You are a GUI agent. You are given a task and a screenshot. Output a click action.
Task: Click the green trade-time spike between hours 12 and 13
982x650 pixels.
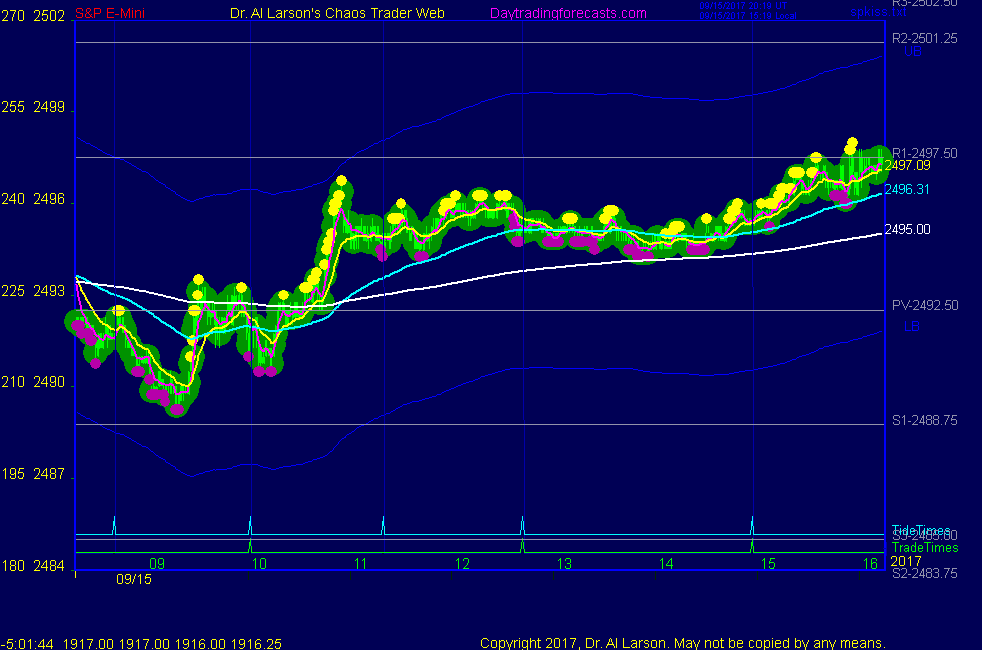click(x=522, y=546)
